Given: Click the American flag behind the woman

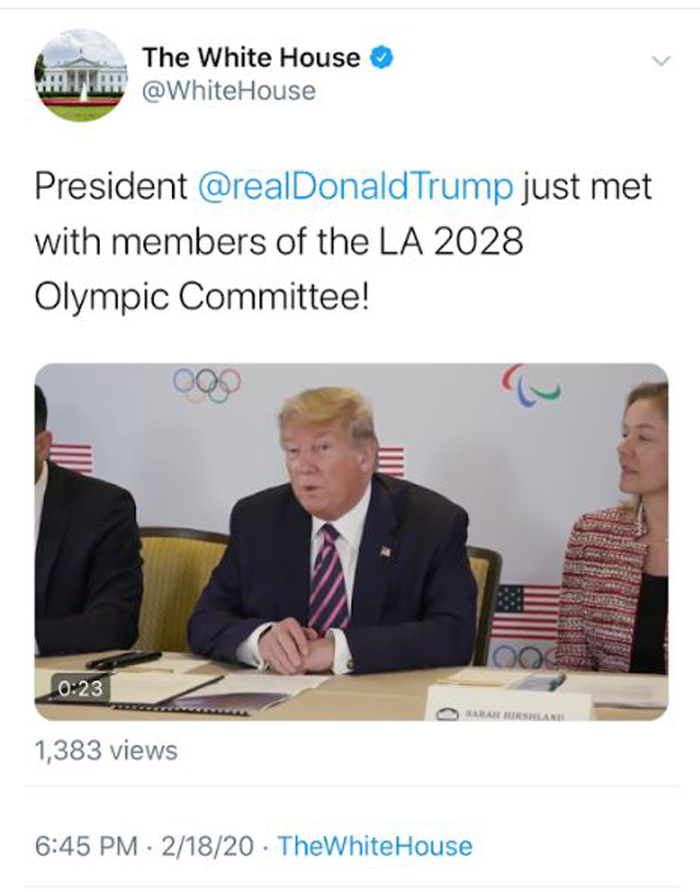Looking at the screenshot, I should click(x=527, y=610).
